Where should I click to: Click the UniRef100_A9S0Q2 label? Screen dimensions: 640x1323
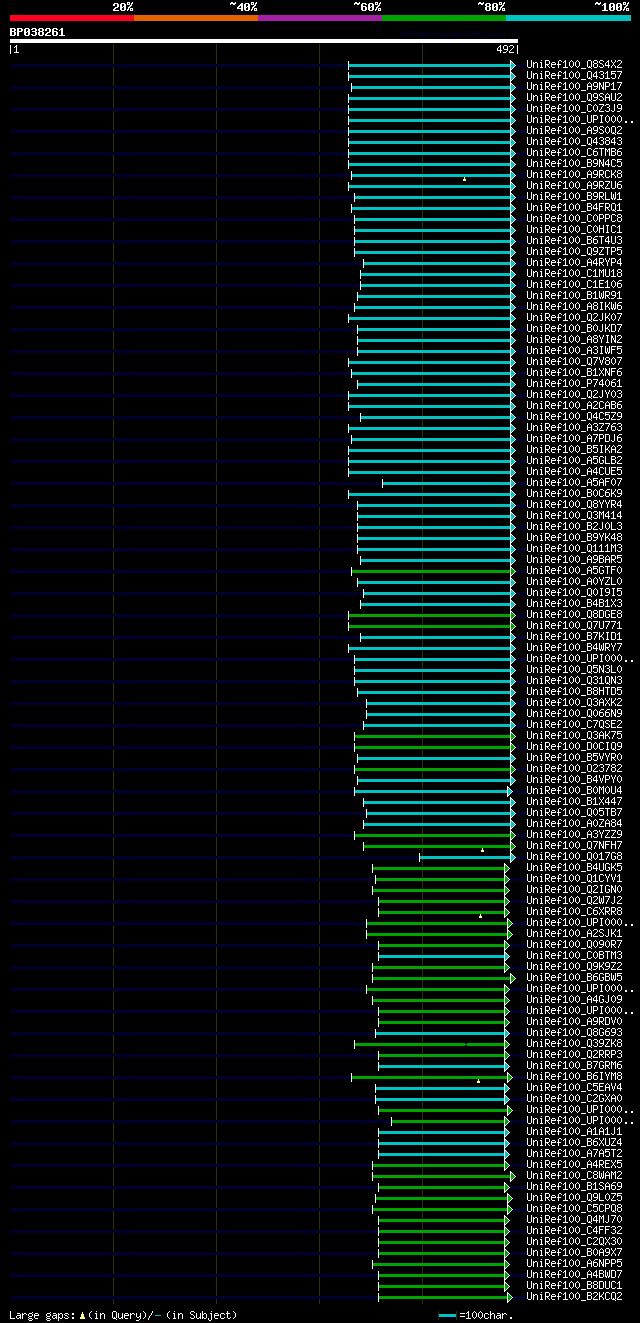tap(574, 130)
